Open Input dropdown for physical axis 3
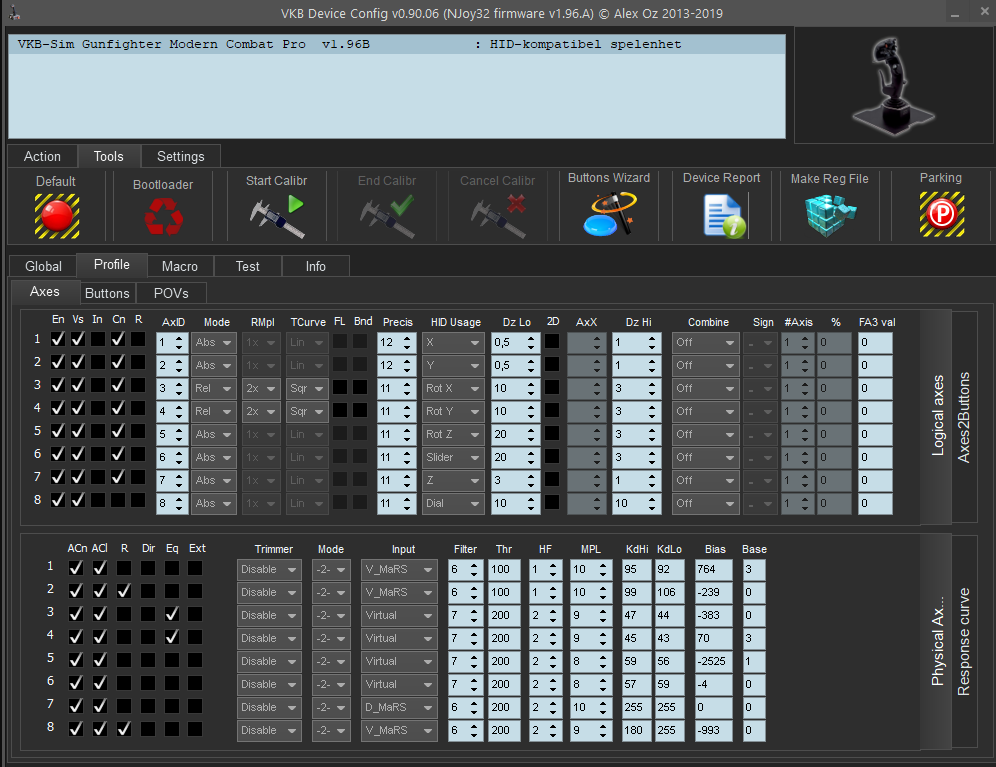 [x=399, y=615]
